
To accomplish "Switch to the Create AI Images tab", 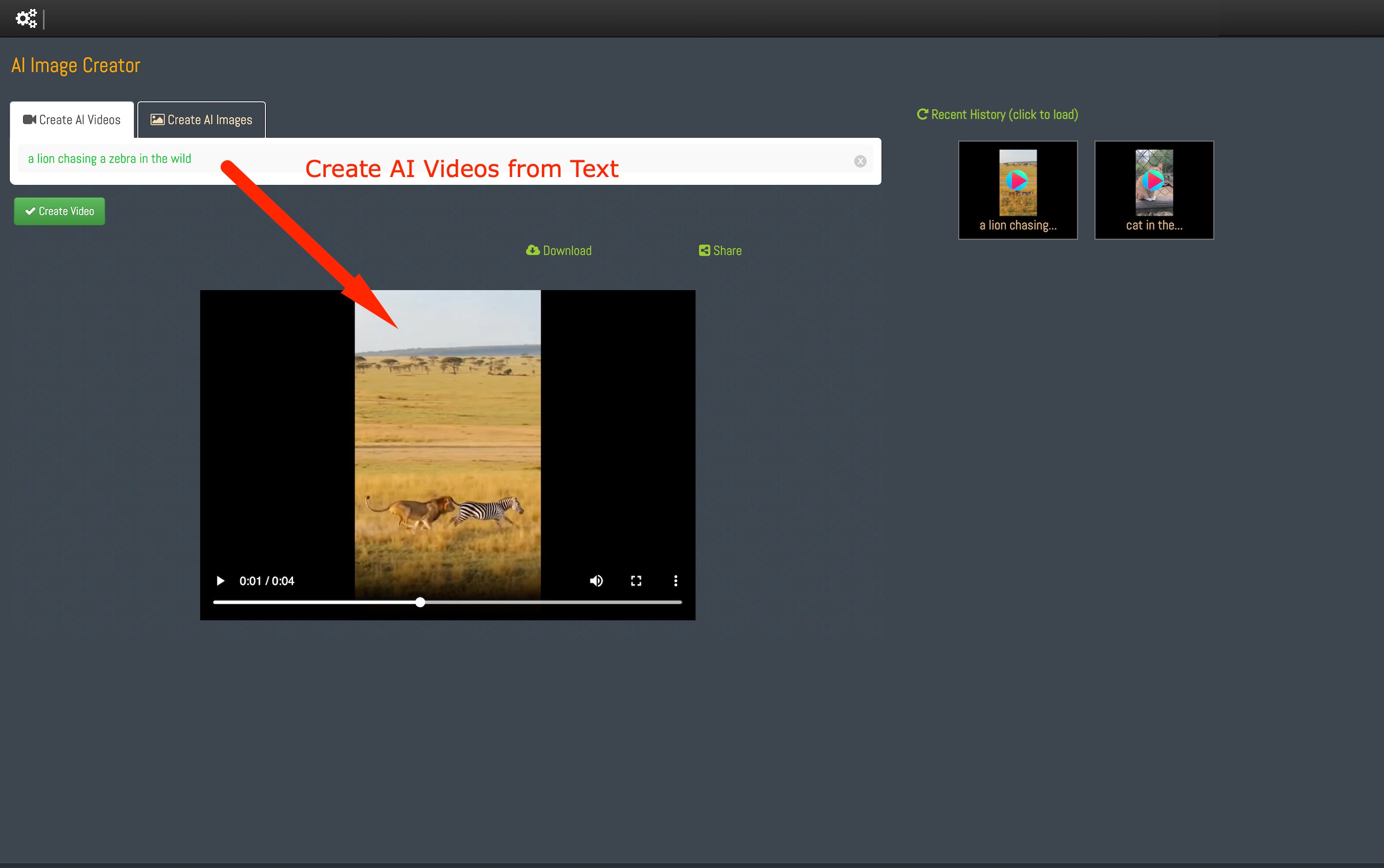I will 202,120.
